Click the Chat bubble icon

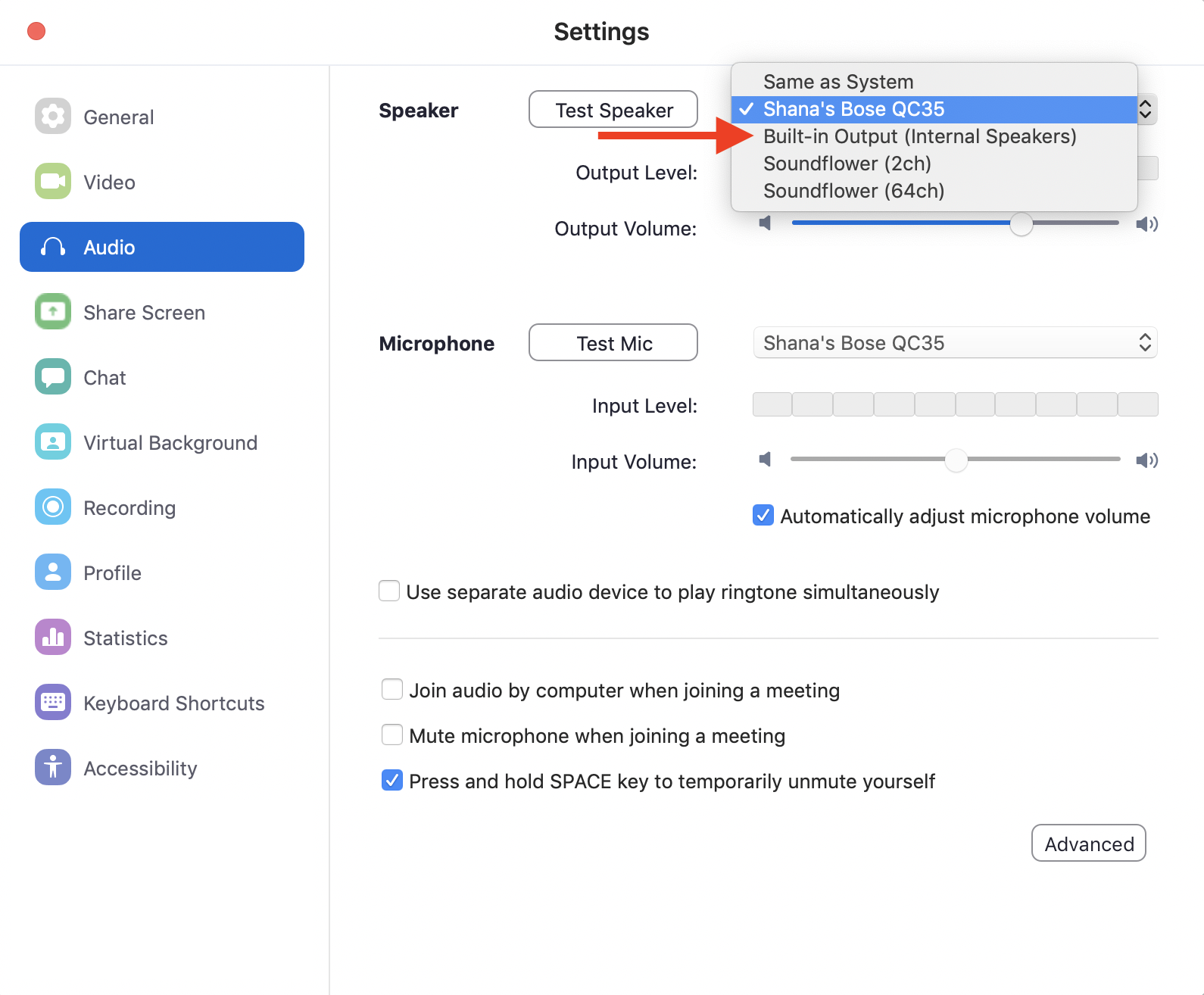53,376
